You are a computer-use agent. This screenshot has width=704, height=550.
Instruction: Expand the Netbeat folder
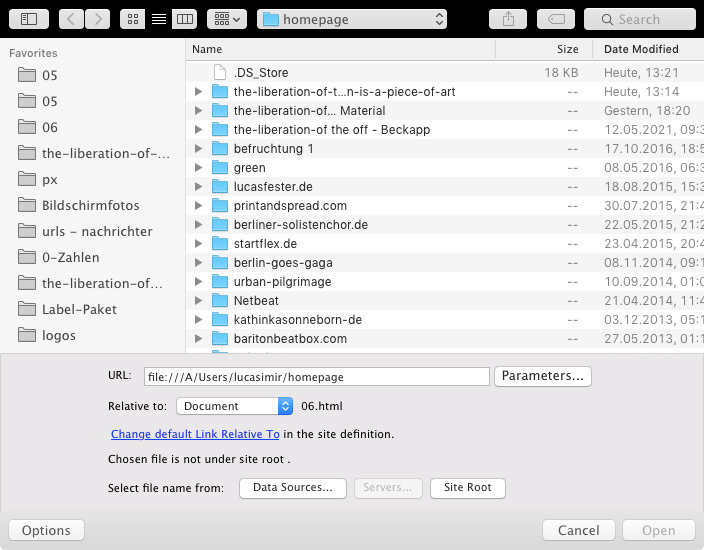[198, 301]
